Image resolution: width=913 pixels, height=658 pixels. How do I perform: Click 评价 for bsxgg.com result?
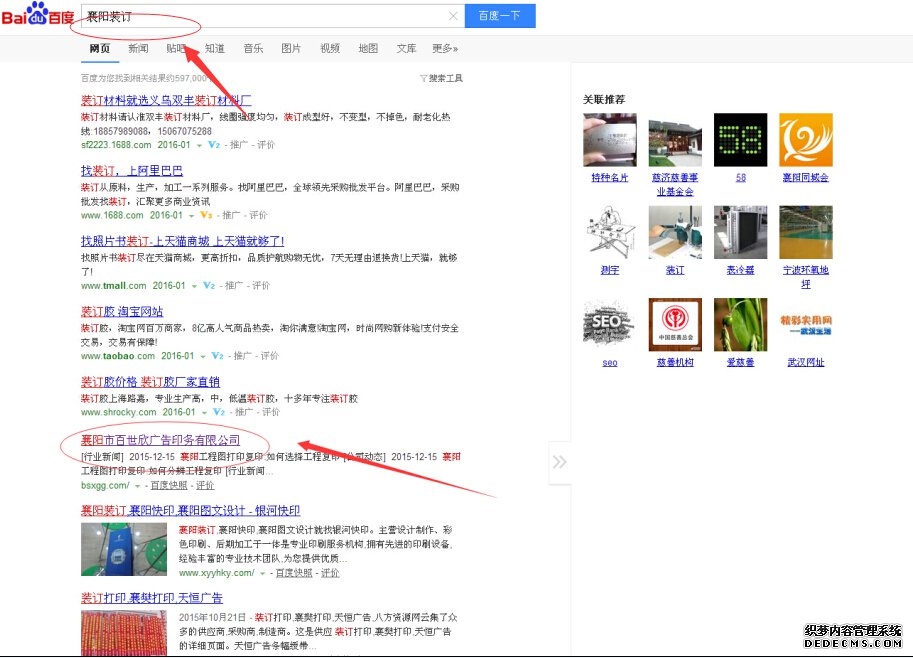(205, 485)
